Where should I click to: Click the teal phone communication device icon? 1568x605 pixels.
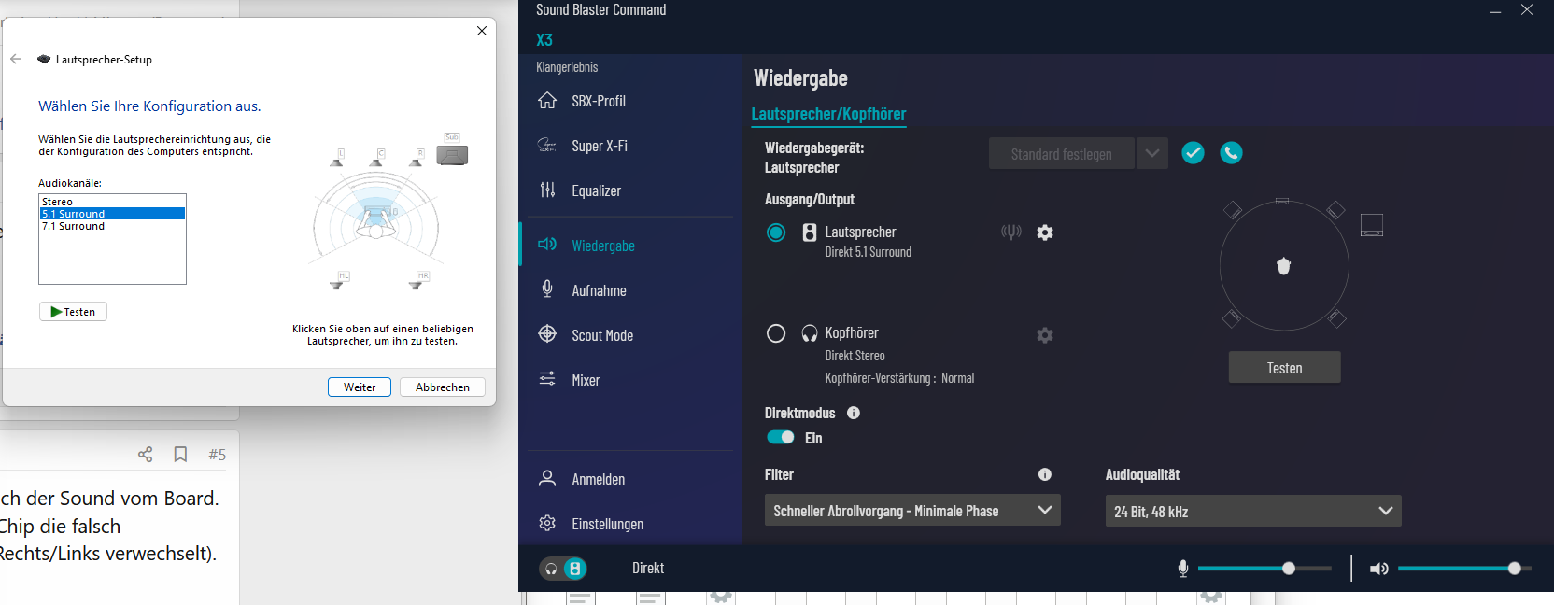(x=1231, y=153)
